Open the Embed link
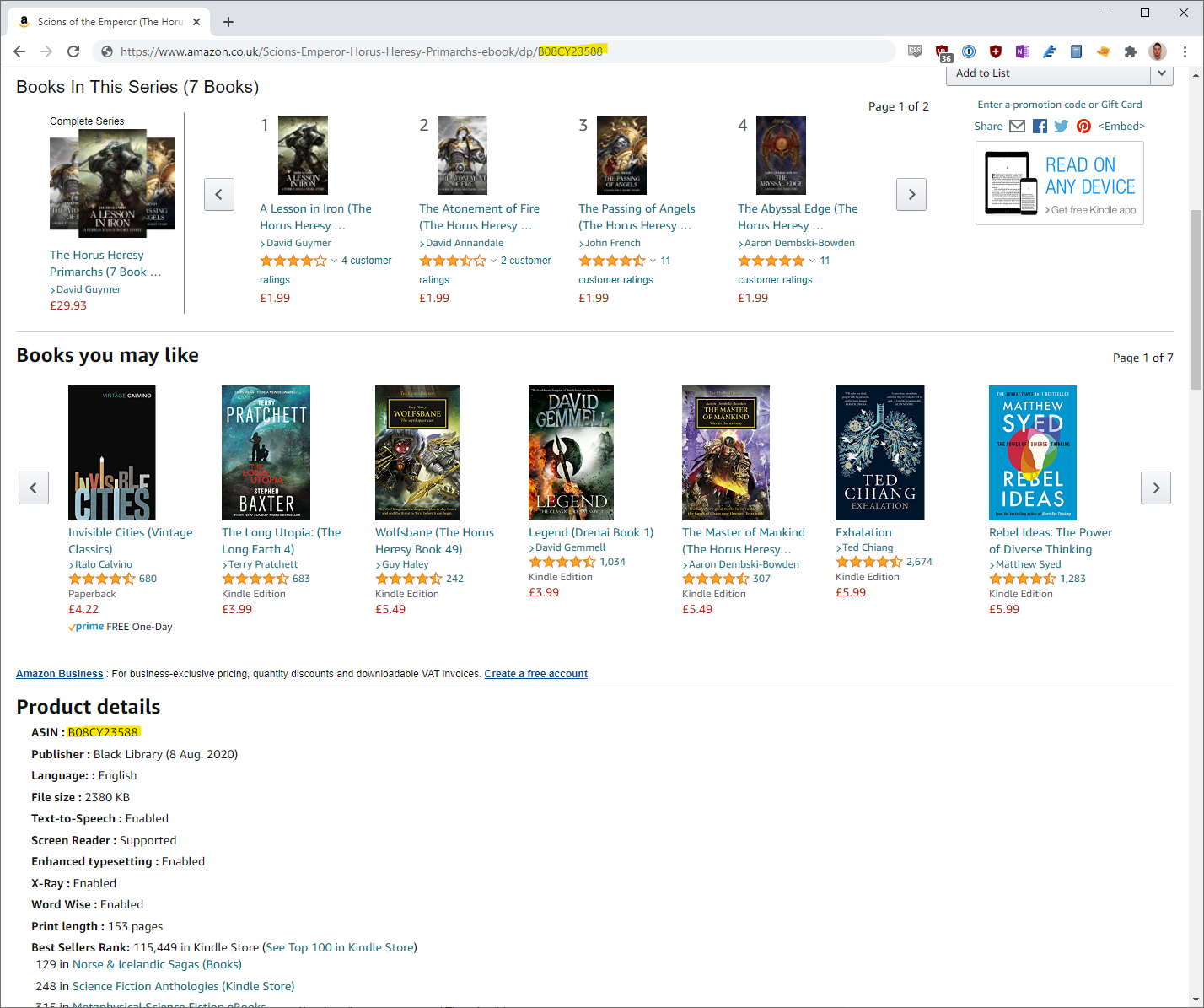The height and width of the screenshot is (1008, 1204). [x=1121, y=127]
